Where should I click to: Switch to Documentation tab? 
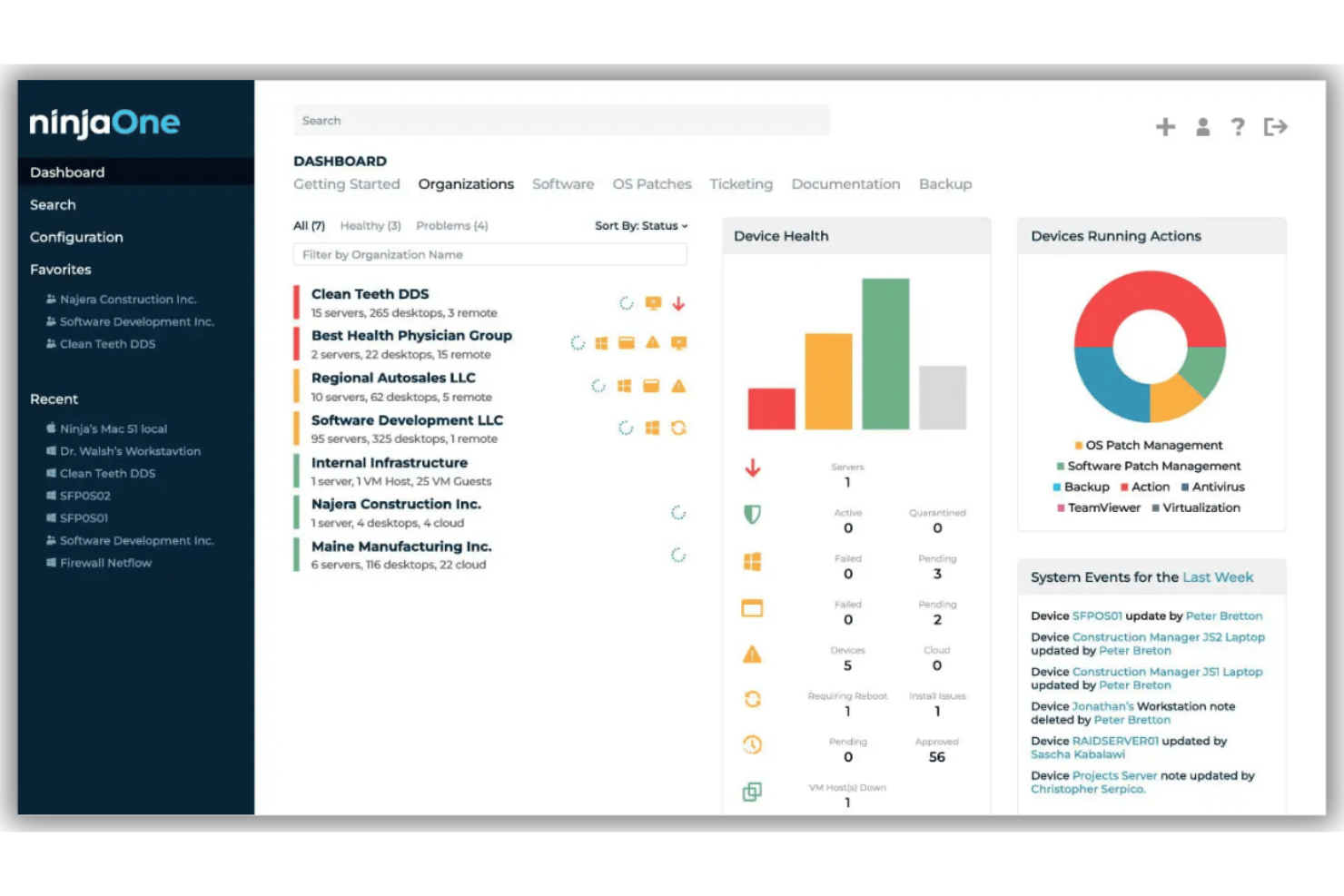845,184
